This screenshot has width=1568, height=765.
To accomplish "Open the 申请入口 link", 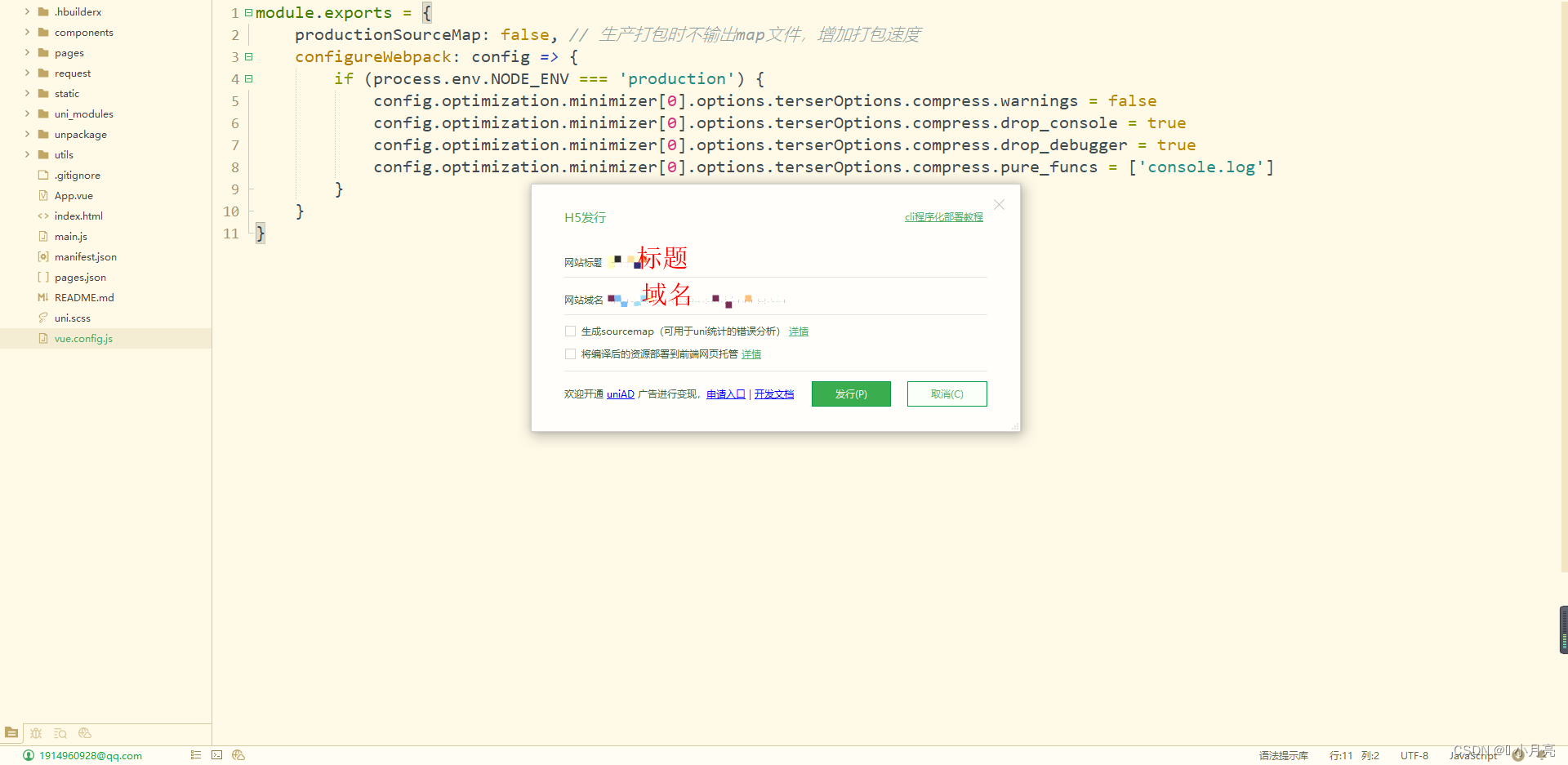I will [x=726, y=394].
